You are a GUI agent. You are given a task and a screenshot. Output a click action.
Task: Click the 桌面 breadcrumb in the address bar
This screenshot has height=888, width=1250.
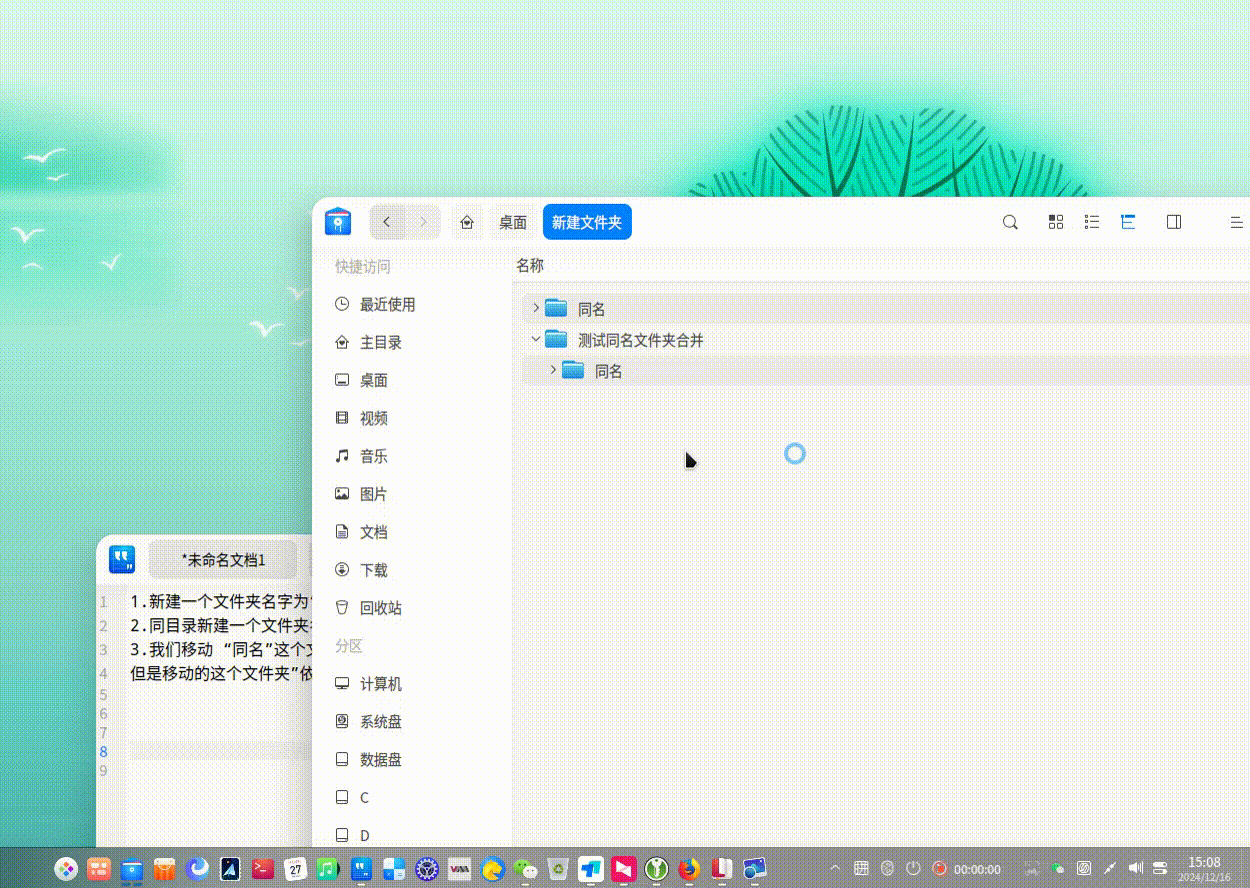(513, 222)
